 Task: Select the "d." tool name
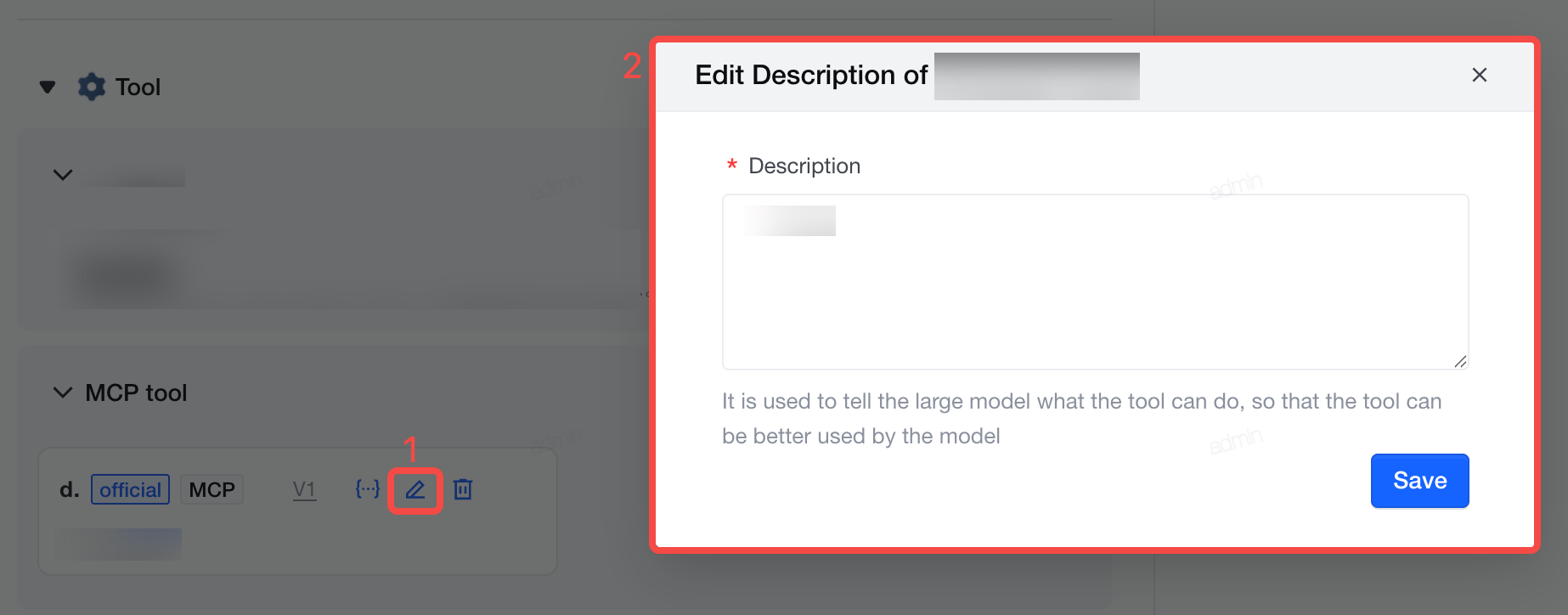(69, 489)
